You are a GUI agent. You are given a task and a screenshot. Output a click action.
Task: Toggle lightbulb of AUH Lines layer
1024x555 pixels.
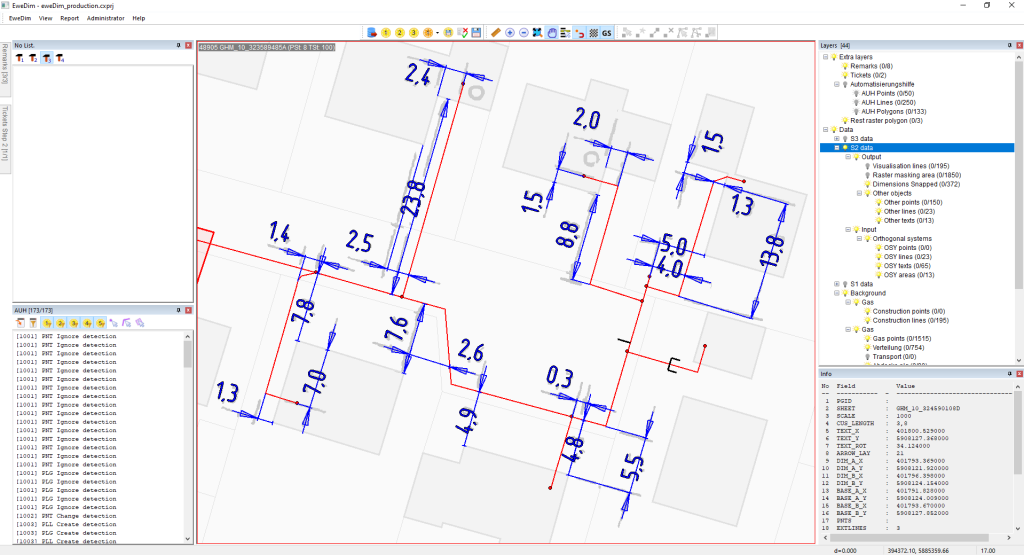click(856, 102)
